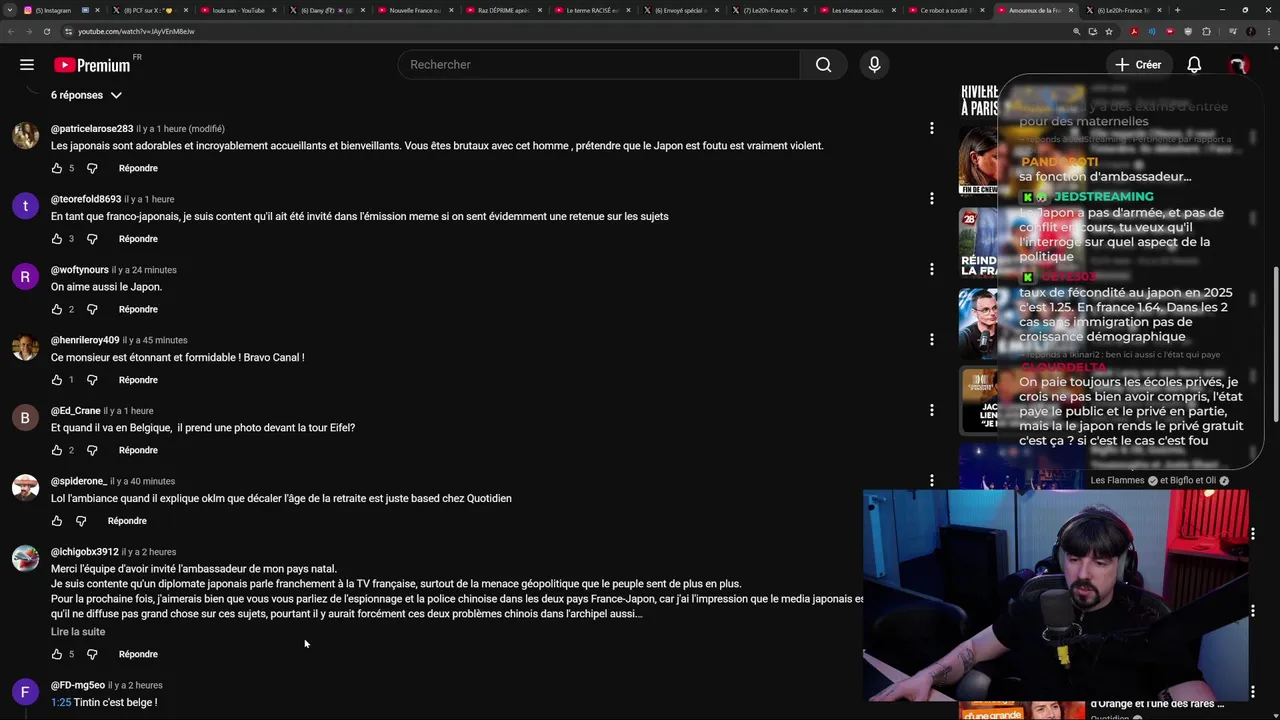The image size is (1280, 720).
Task: Reply to @patricelarose283's comment
Action: pyautogui.click(x=138, y=168)
